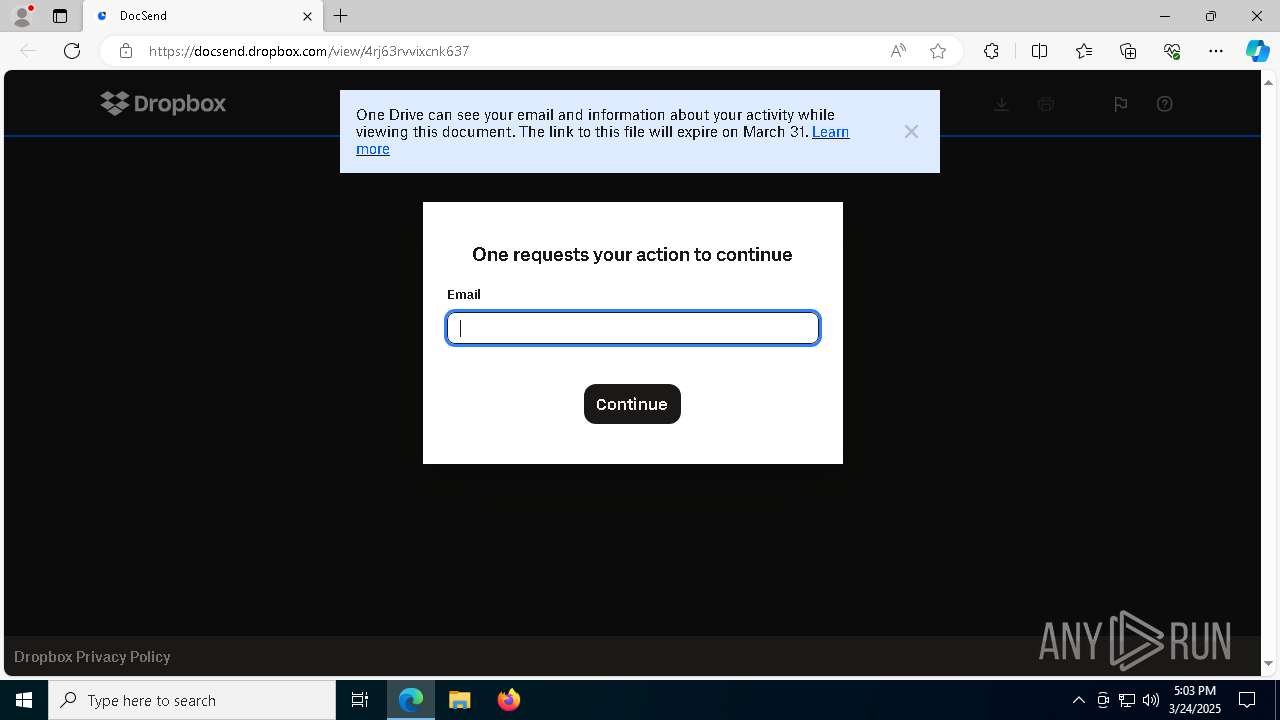Launch Firefox from taskbar
This screenshot has width=1280, height=720.
pos(509,700)
